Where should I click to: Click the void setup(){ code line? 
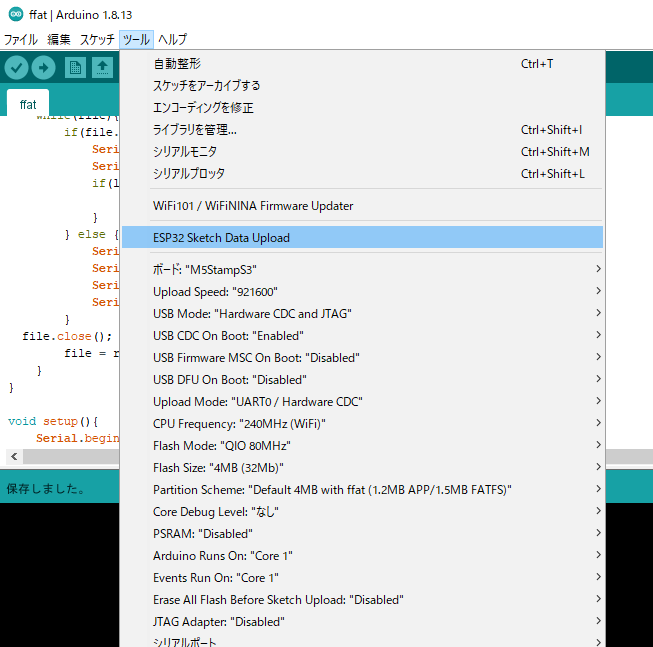[53, 421]
